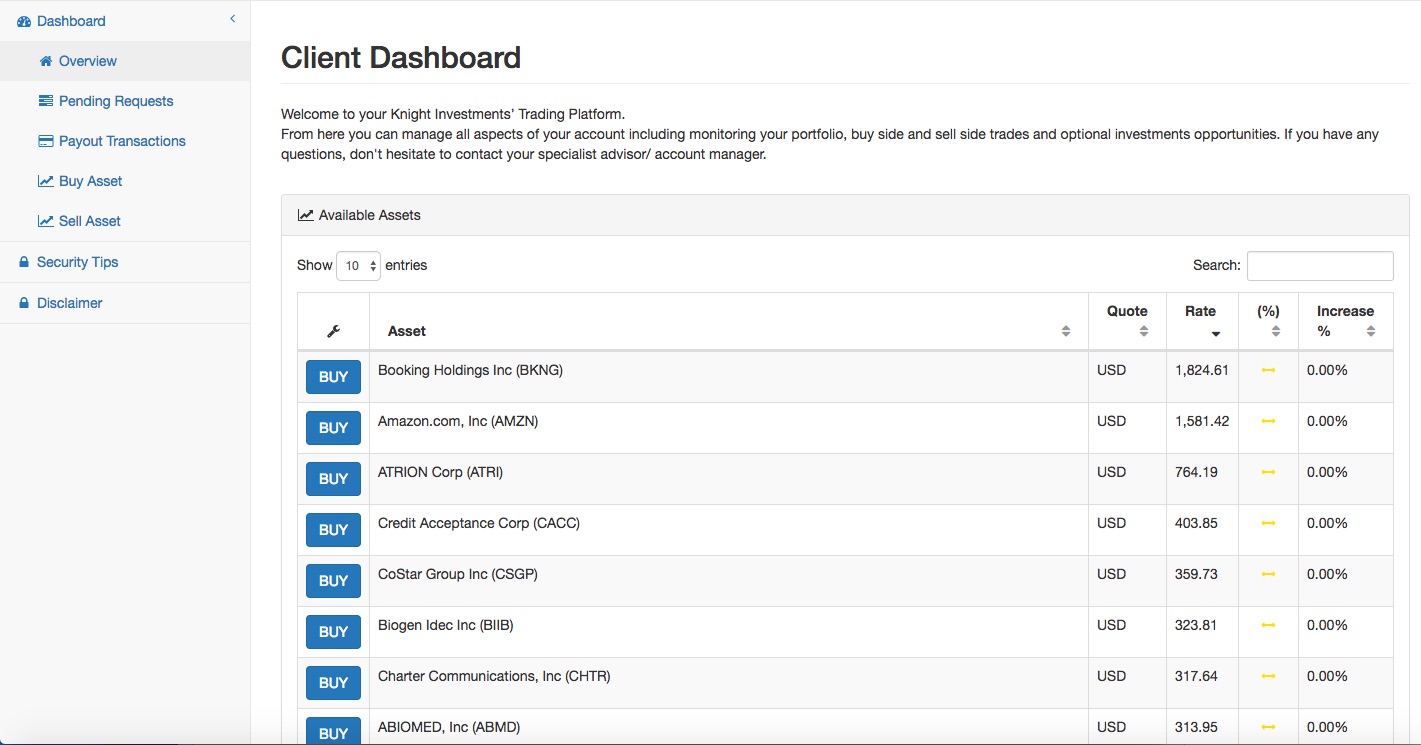Viewport: 1421px width, 745px height.
Task: Click the Dashboard gauge icon
Action: [x=24, y=21]
